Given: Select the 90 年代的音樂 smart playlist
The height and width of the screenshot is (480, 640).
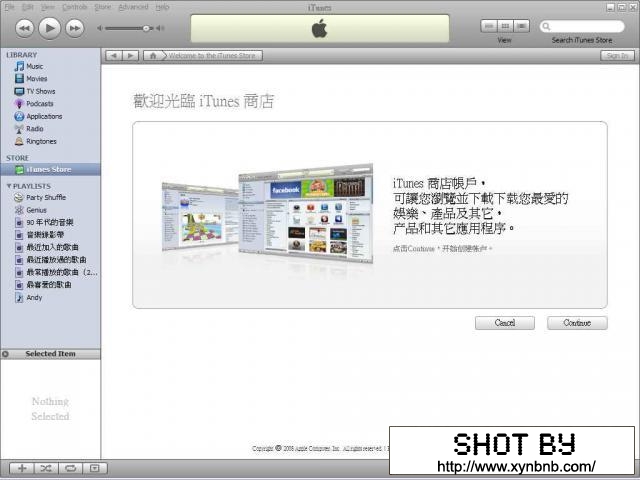Looking at the screenshot, I should click(x=49, y=222).
